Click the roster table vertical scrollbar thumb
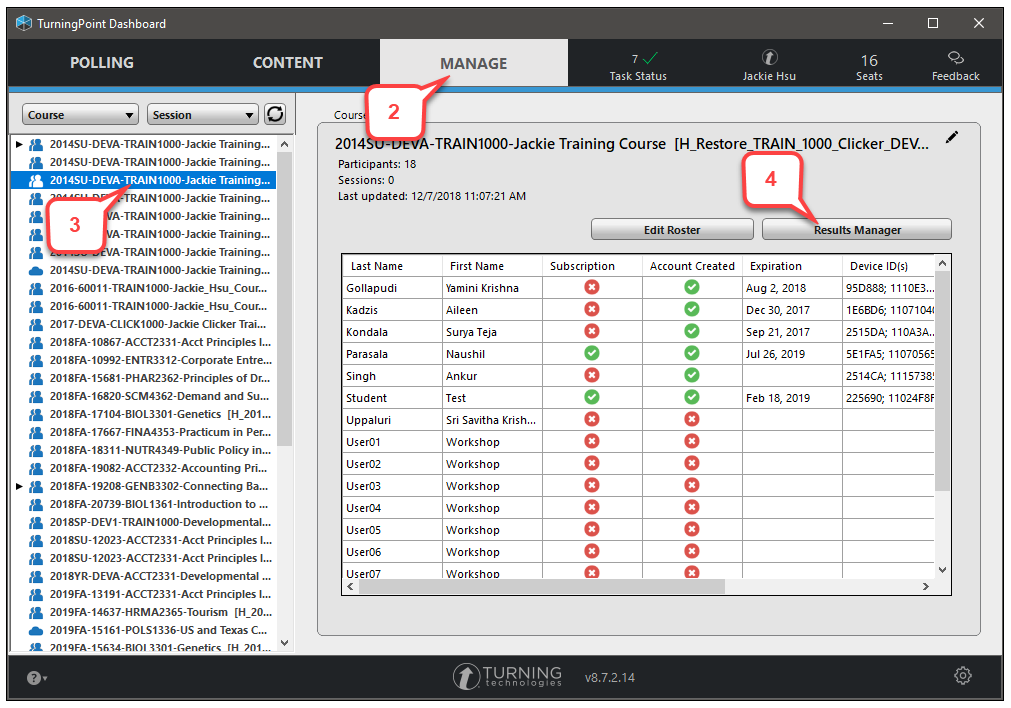This screenshot has width=1011, height=708. (942, 380)
